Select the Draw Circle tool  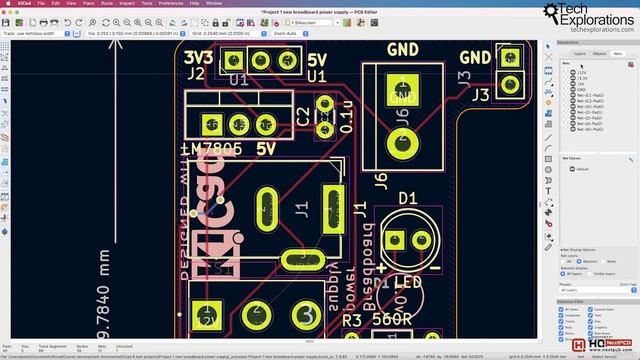pyautogui.click(x=548, y=169)
